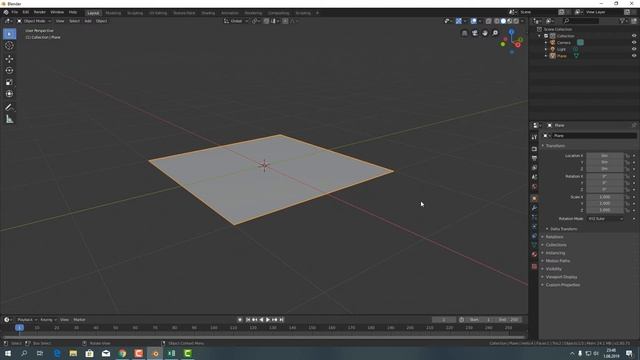Enable solid viewport shading
Image resolution: width=640 pixels, height=360 pixels.
click(x=503, y=21)
